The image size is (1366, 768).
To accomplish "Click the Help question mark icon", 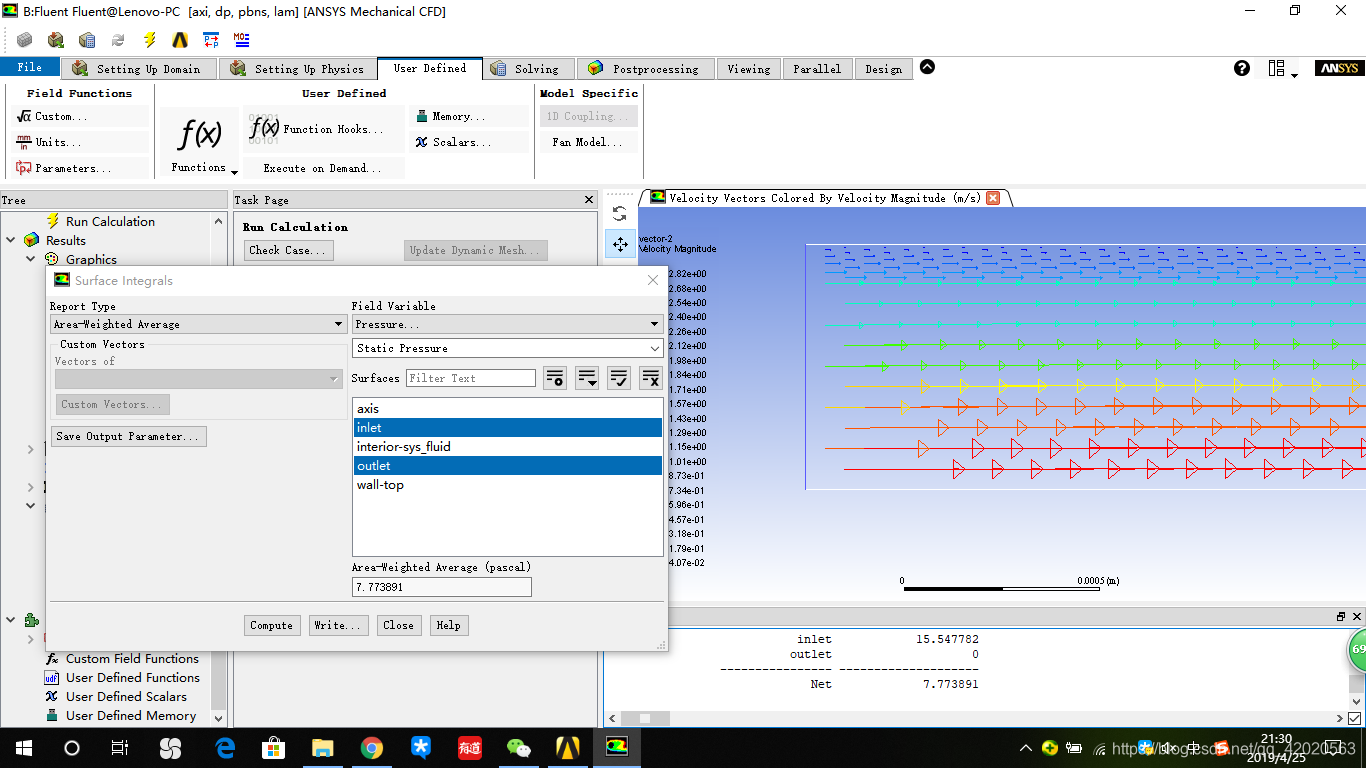I will [1242, 68].
